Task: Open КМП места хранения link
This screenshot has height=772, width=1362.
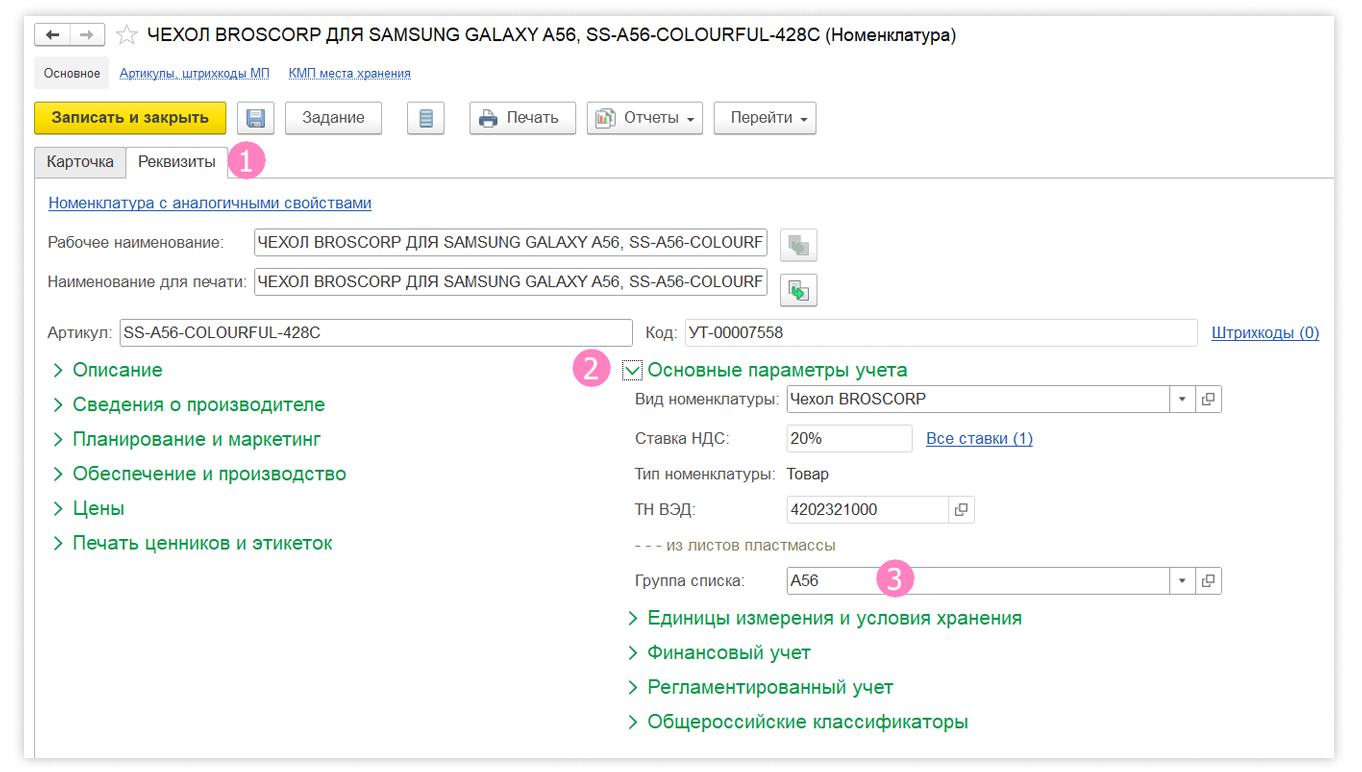Action: tap(349, 73)
